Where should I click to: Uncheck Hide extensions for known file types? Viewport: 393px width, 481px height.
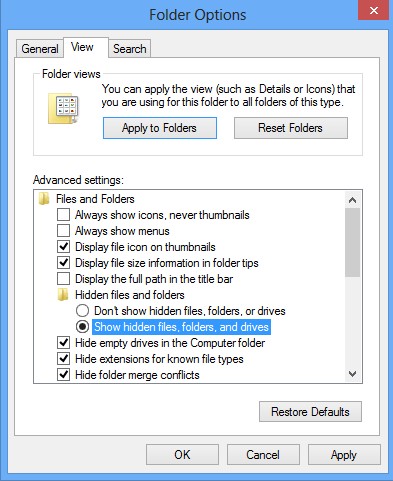tap(63, 359)
